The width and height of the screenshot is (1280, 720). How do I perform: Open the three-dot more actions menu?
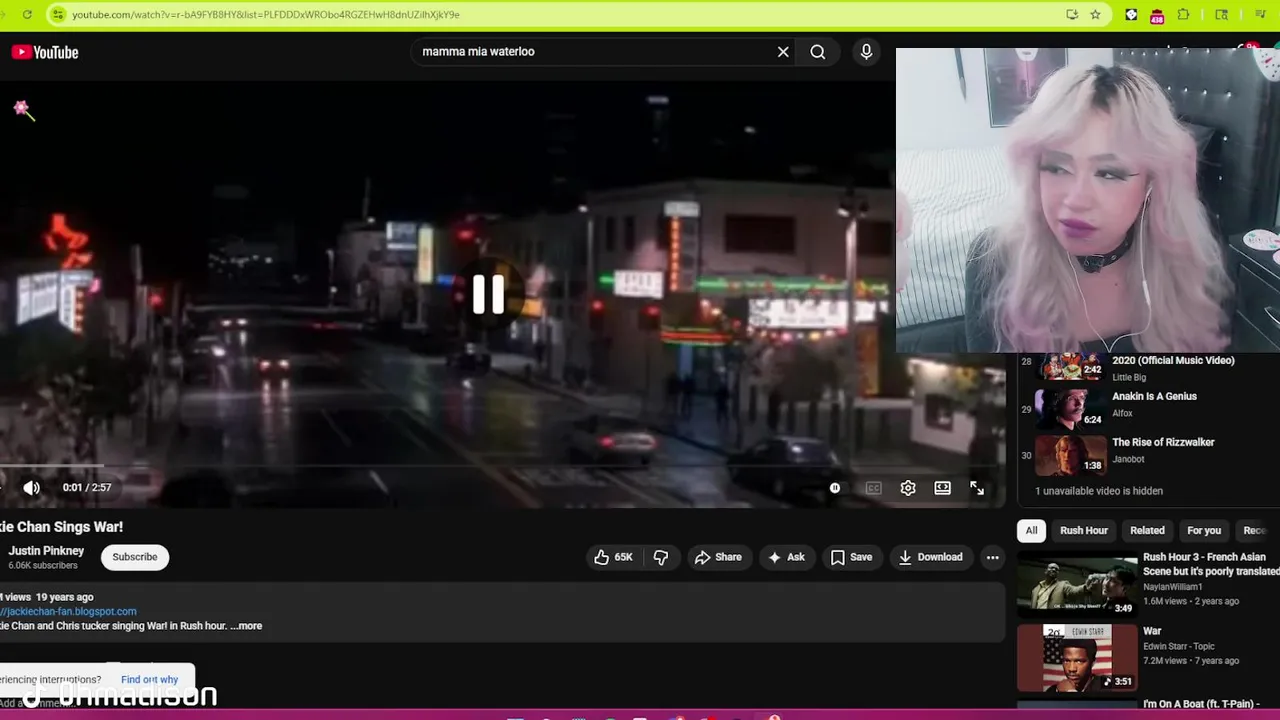[992, 557]
